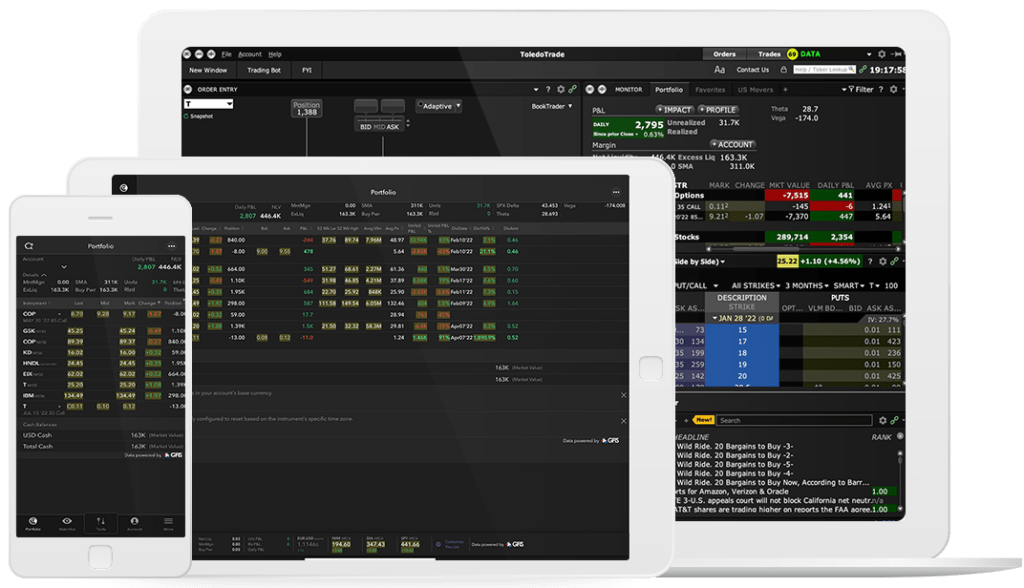
Task: Click the settings gear in the Order Entry panel
Action: point(561,87)
